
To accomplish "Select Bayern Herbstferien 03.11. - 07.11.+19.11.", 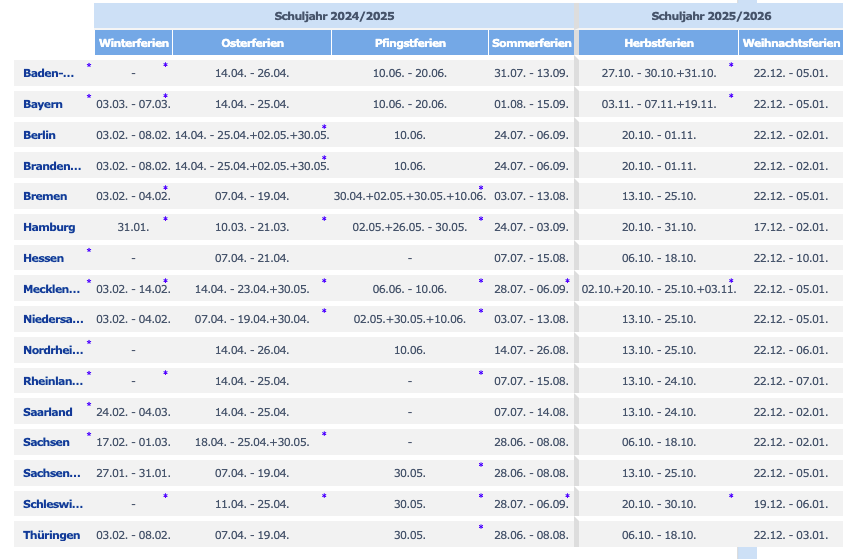I will pyautogui.click(x=659, y=104).
